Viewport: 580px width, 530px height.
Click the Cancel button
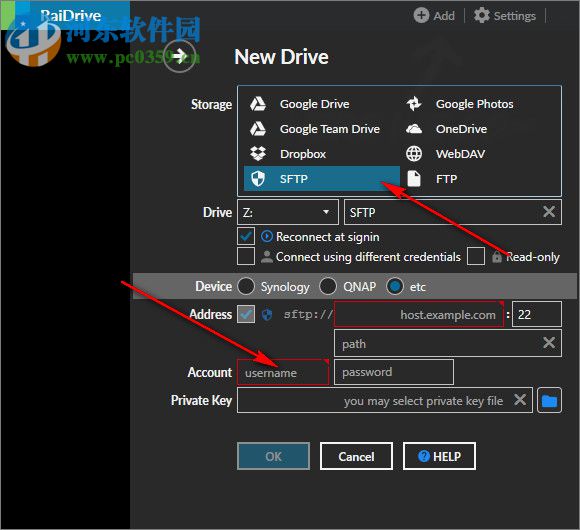coord(356,456)
